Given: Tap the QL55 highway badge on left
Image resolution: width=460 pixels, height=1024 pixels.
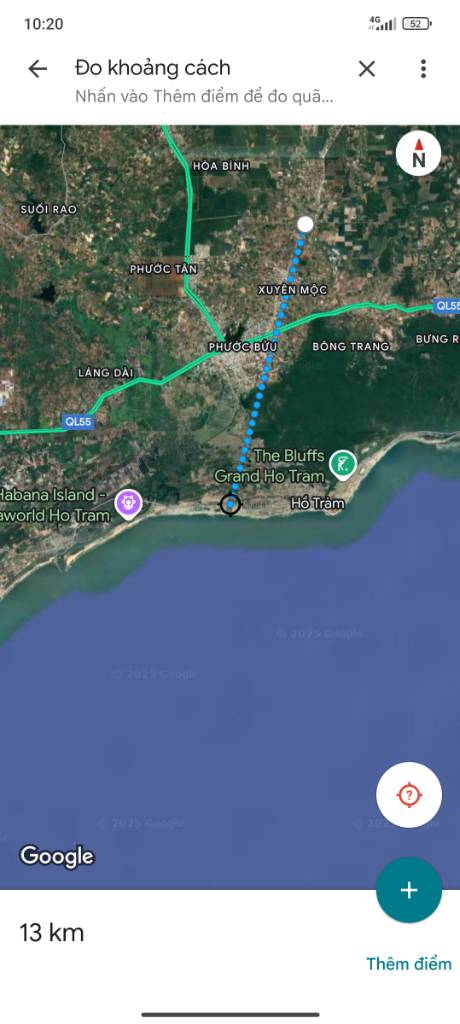Looking at the screenshot, I should click(78, 422).
